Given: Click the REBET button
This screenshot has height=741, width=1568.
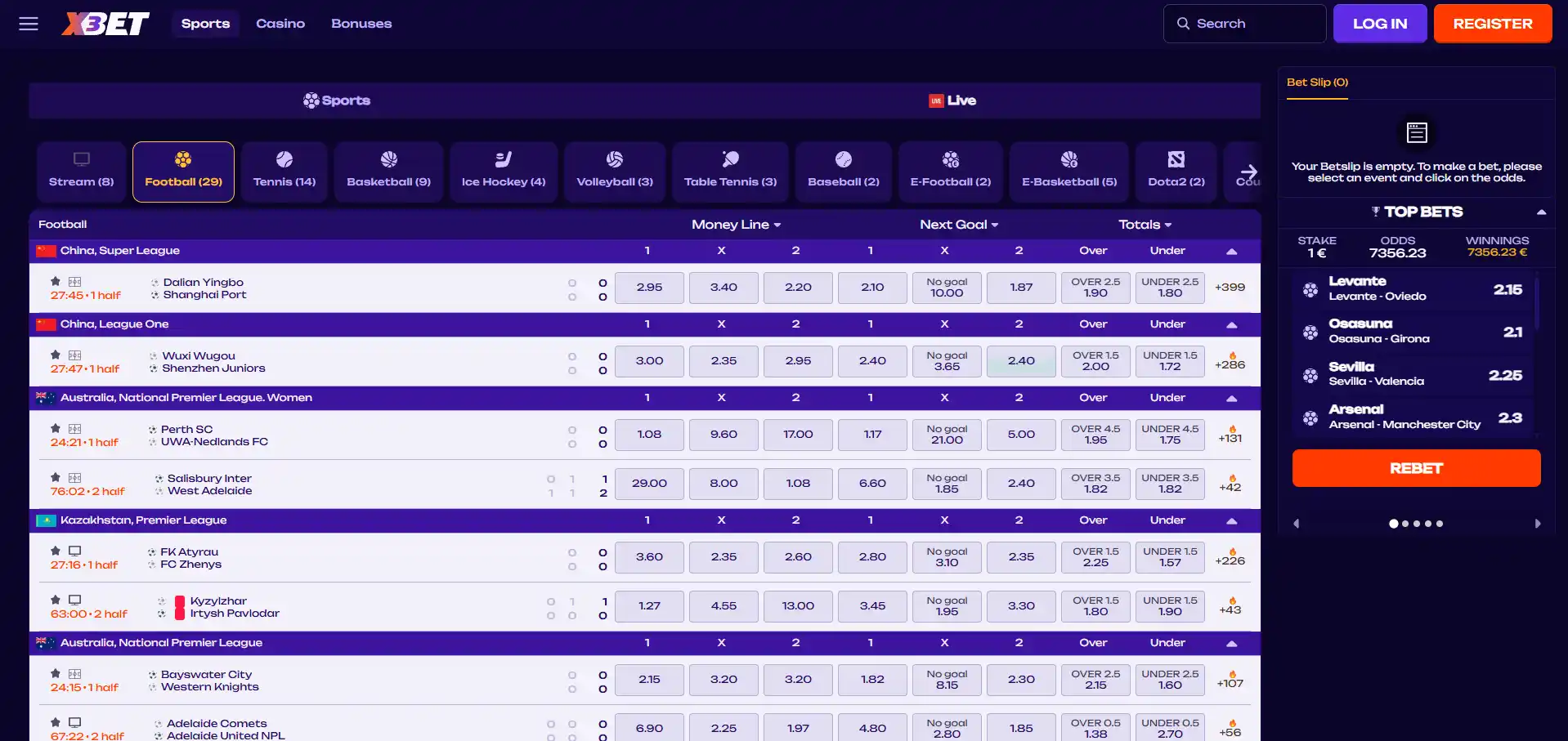Looking at the screenshot, I should point(1416,468).
